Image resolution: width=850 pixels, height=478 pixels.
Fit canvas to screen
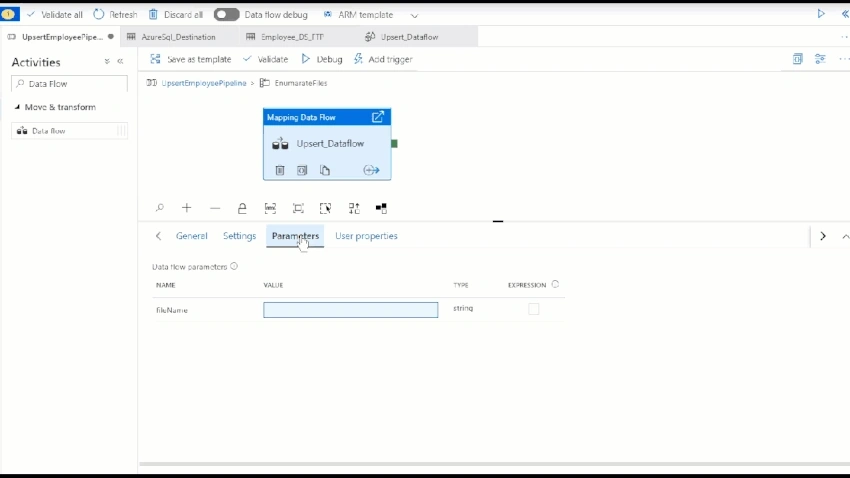[x=298, y=208]
